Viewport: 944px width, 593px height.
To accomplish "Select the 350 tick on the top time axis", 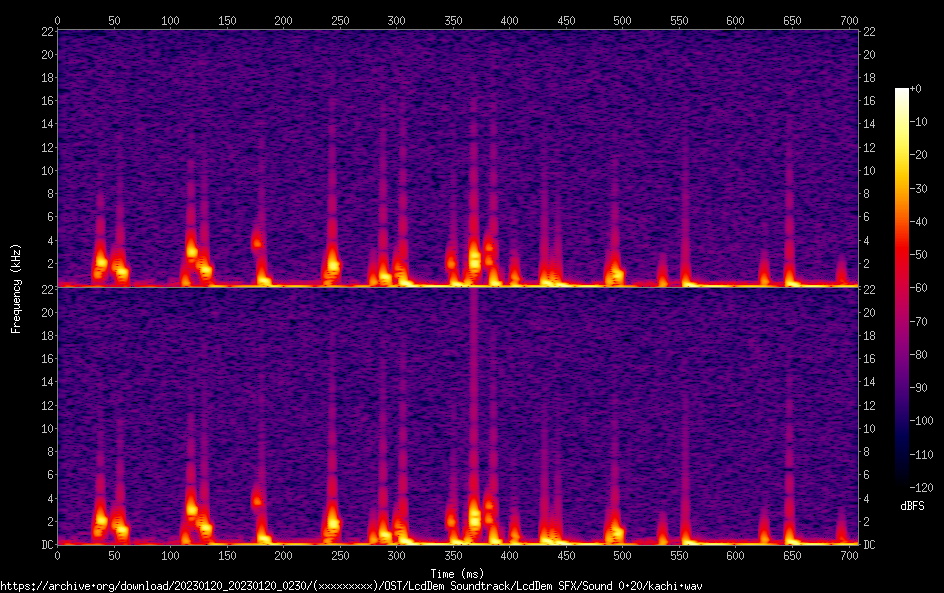I will (x=453, y=20).
